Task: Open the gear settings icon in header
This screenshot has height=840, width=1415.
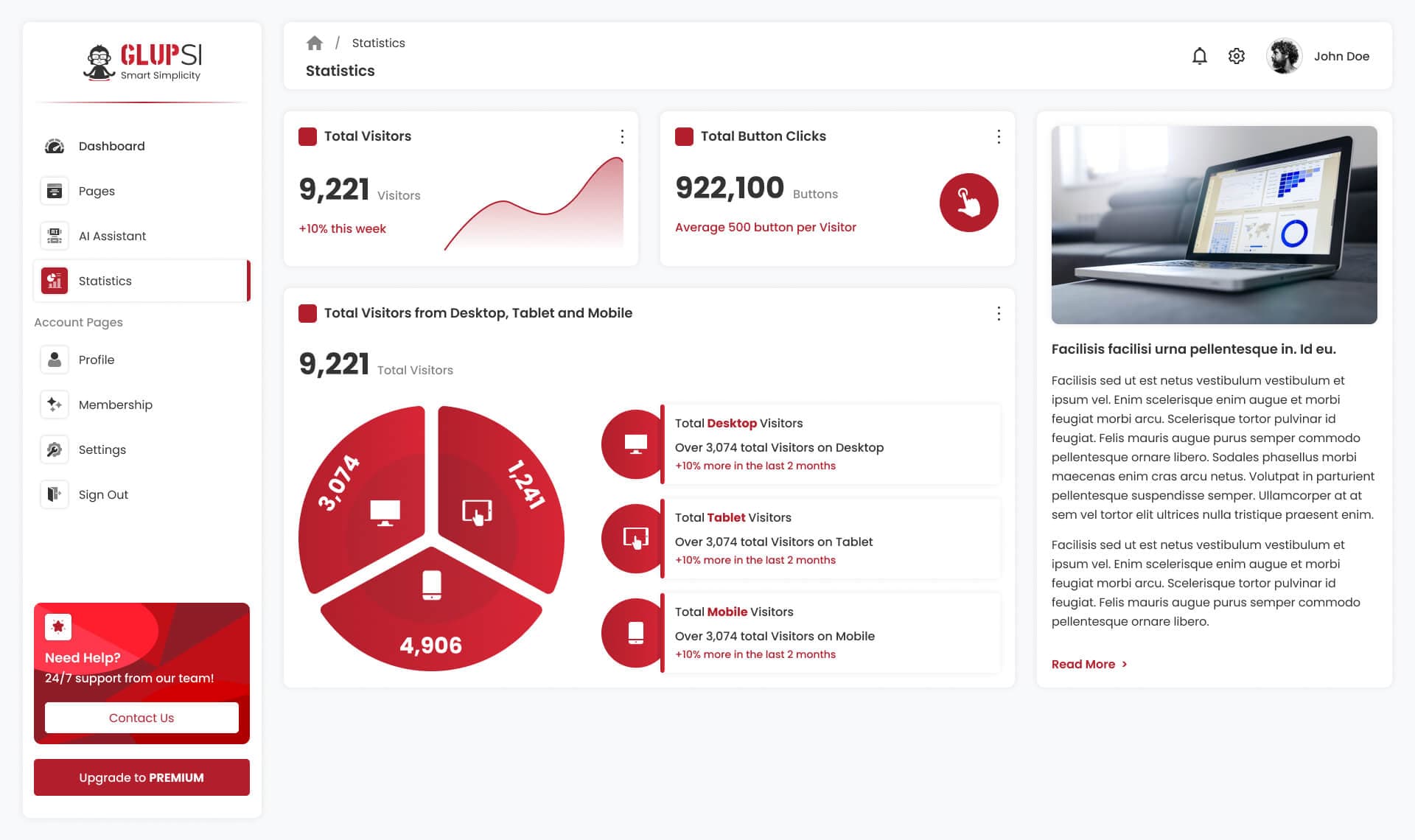Action: 1237,56
